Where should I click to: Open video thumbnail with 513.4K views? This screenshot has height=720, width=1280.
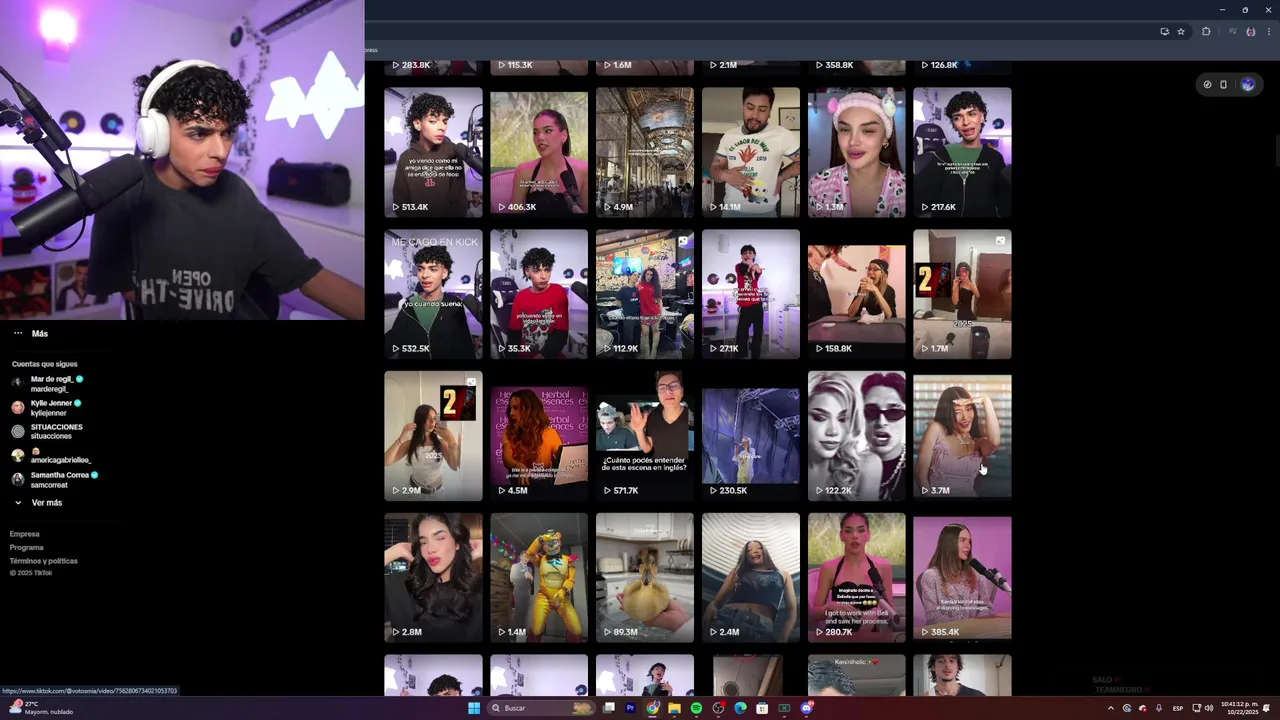433,152
